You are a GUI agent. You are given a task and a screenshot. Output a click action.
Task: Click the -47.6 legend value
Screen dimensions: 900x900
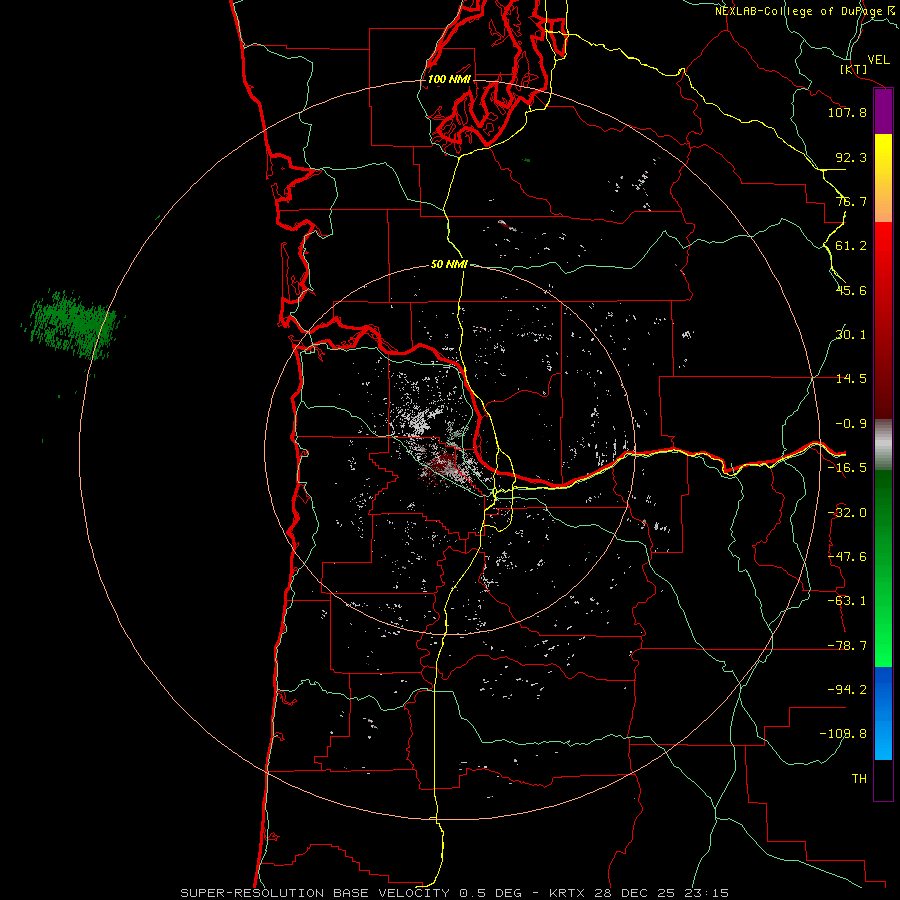[x=847, y=557]
